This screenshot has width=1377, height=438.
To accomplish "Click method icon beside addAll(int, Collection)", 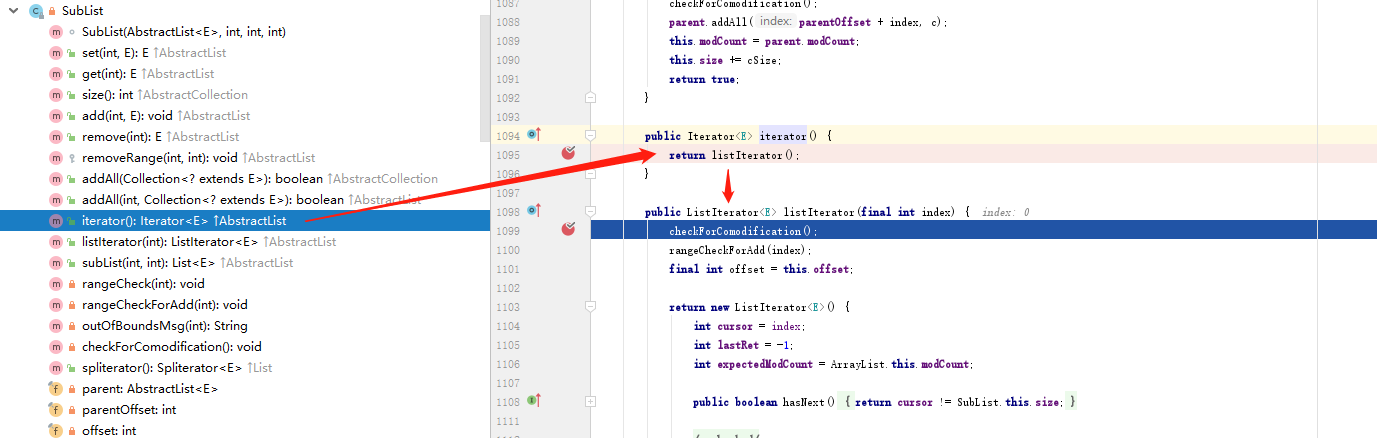I will click(x=55, y=200).
